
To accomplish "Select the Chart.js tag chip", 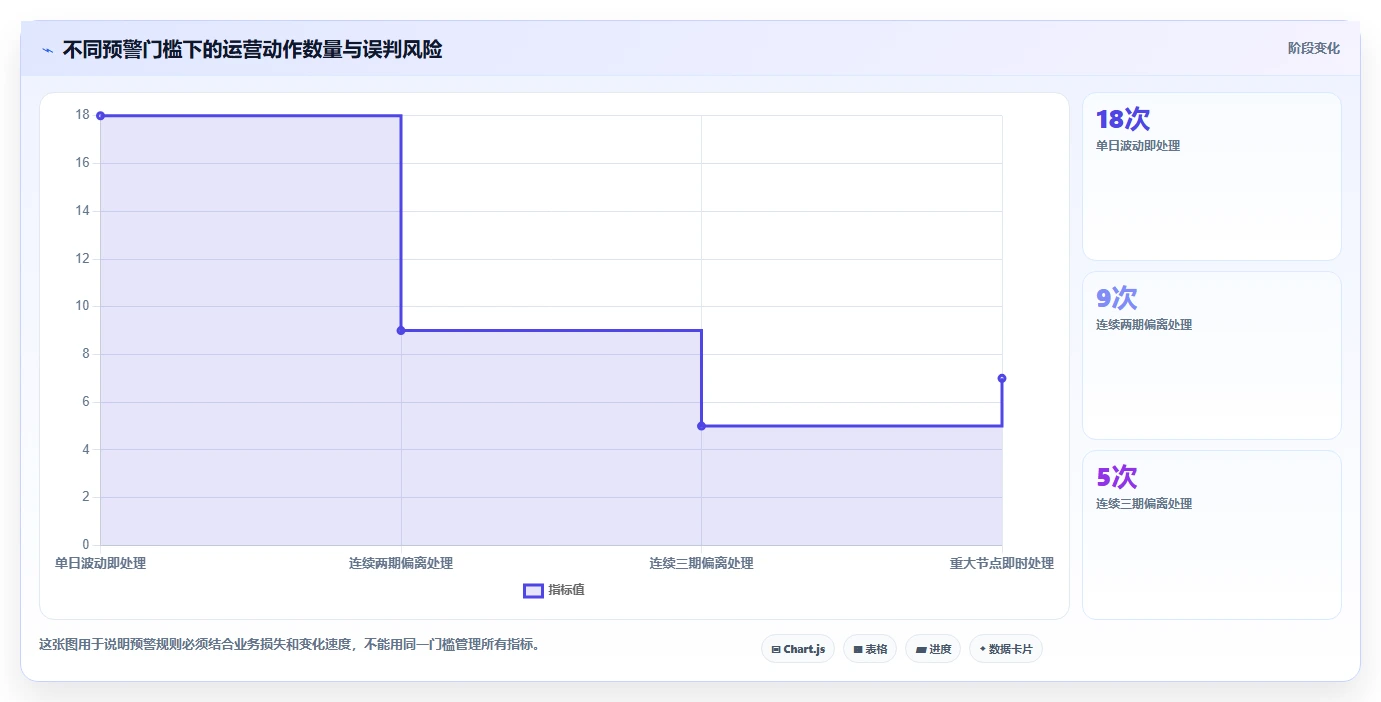I will (798, 649).
